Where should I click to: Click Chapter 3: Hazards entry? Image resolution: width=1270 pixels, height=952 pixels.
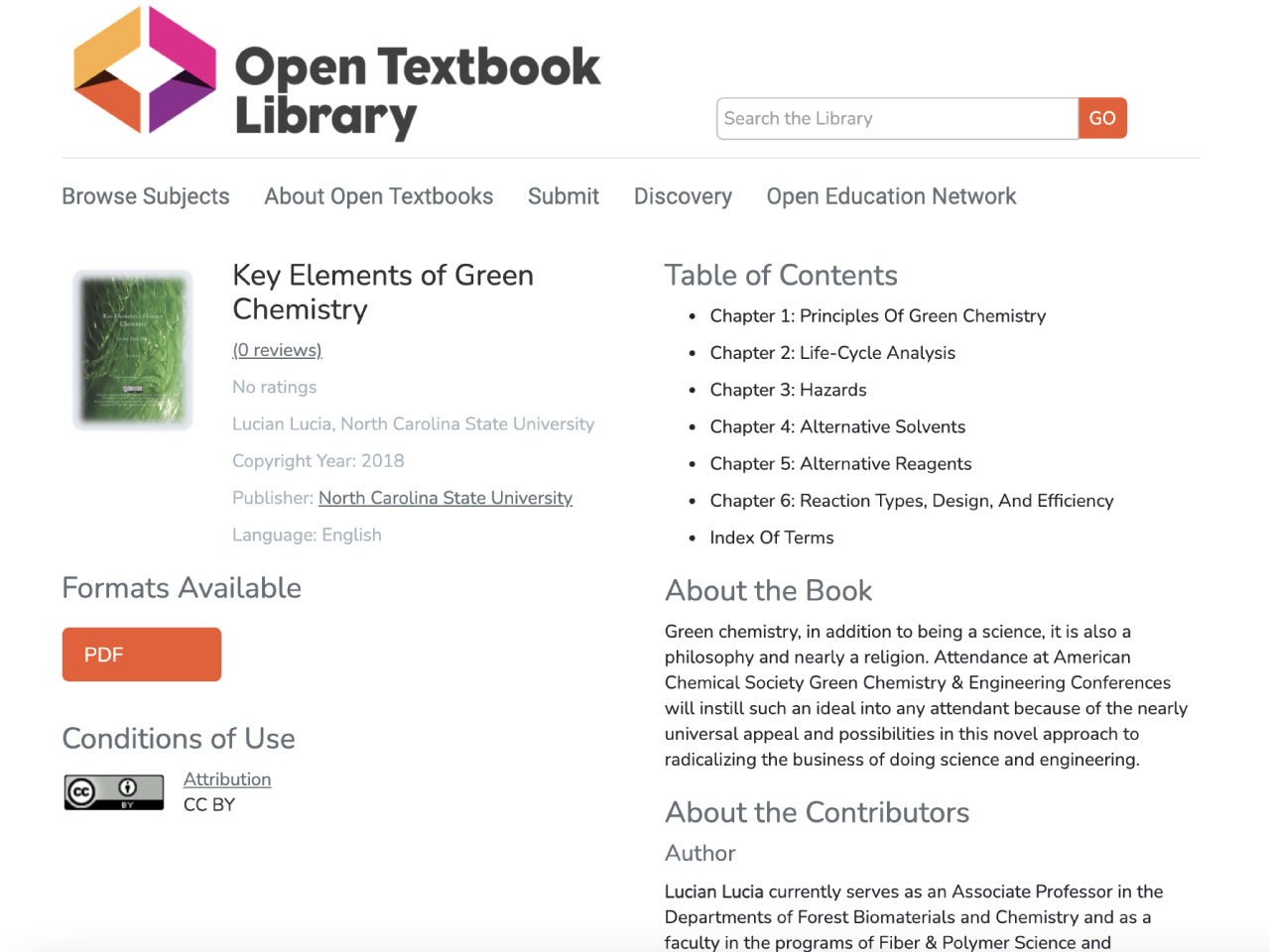pos(789,390)
